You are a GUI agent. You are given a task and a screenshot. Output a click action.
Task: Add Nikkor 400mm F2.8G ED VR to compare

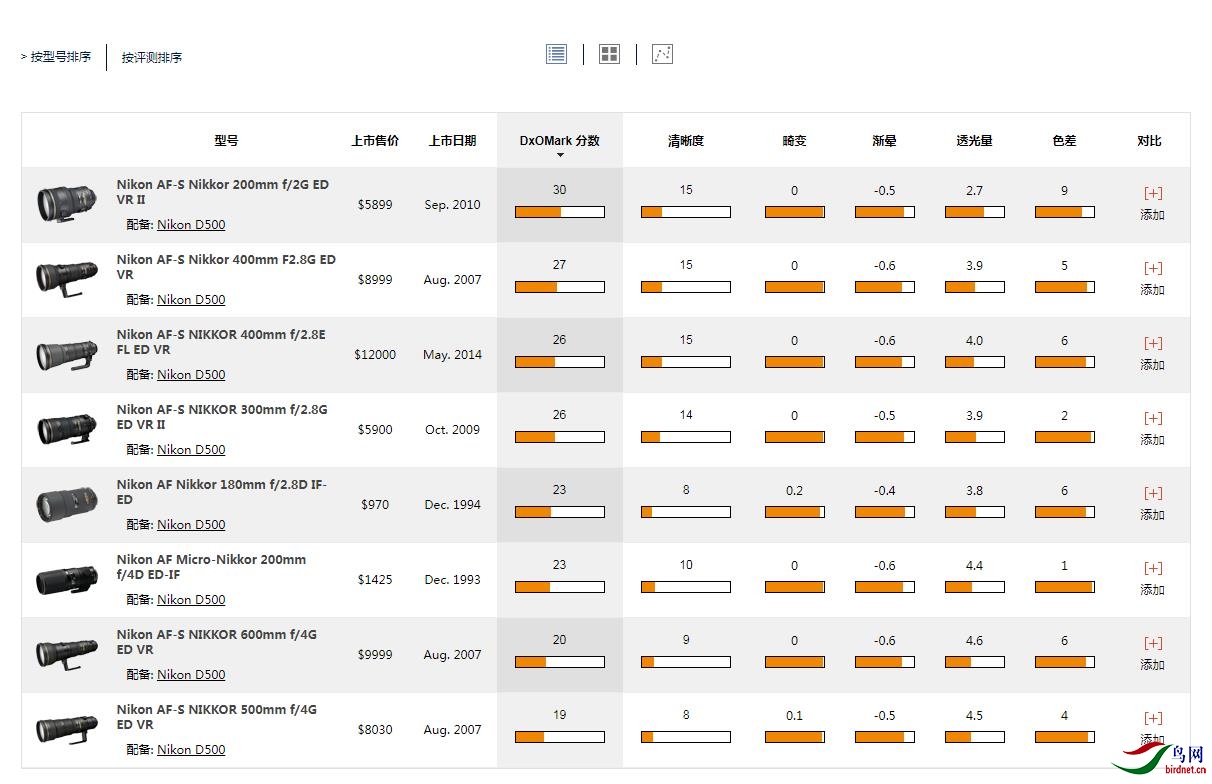tap(1152, 268)
